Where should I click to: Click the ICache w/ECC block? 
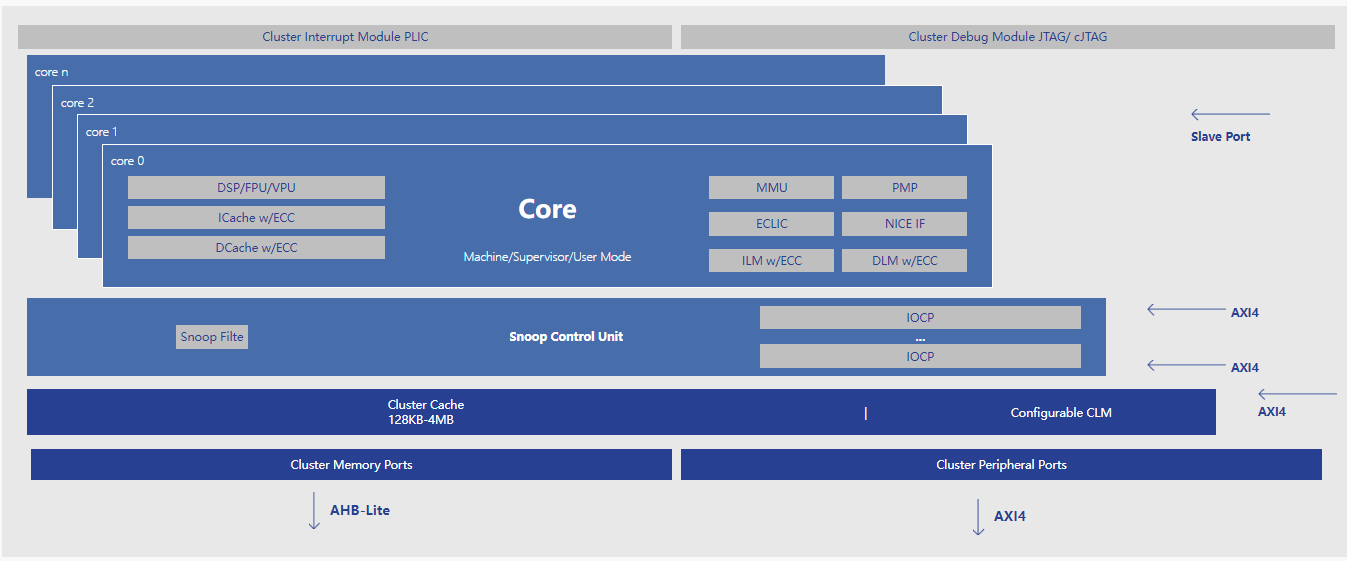pyautogui.click(x=256, y=218)
